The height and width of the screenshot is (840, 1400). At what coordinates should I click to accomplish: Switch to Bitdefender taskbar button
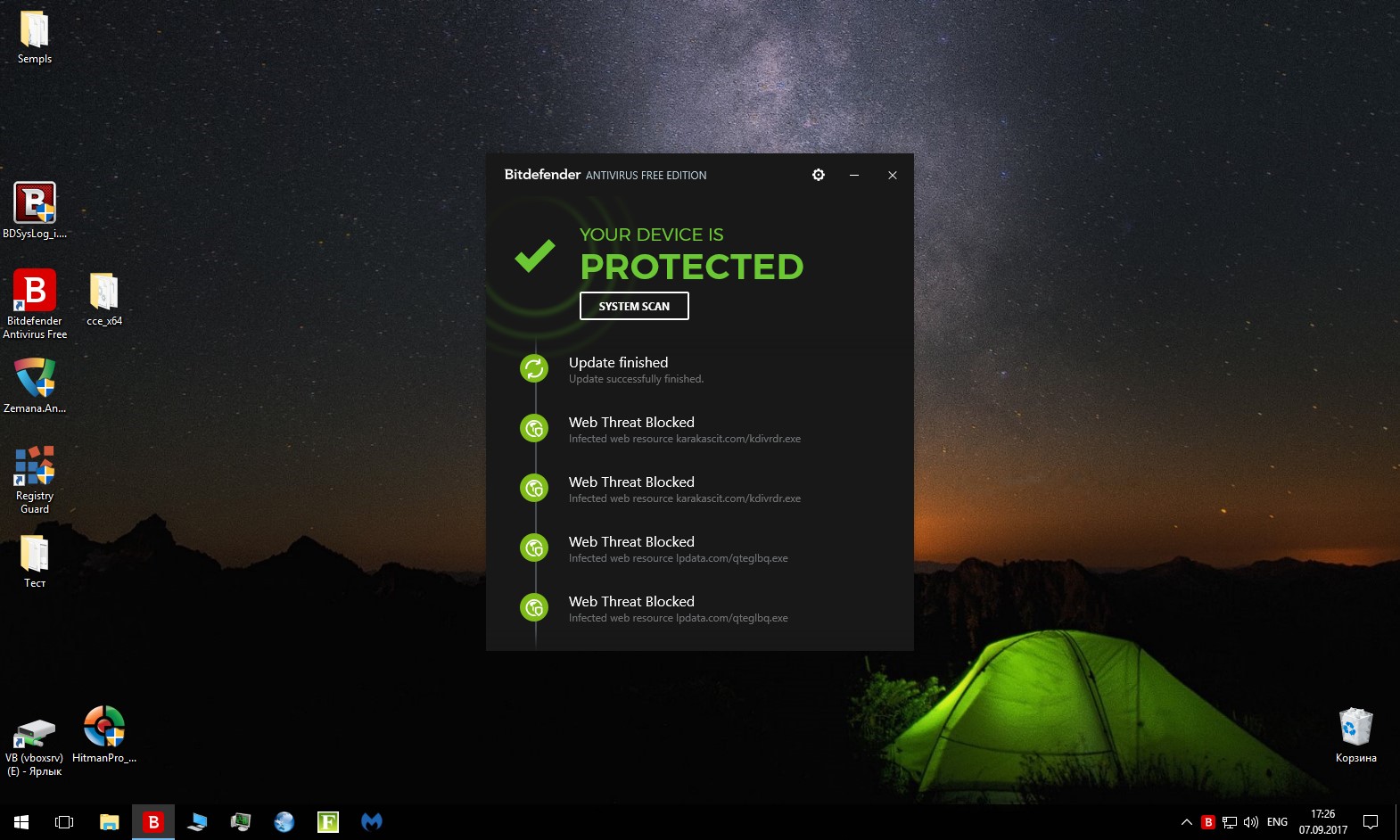pyautogui.click(x=153, y=821)
